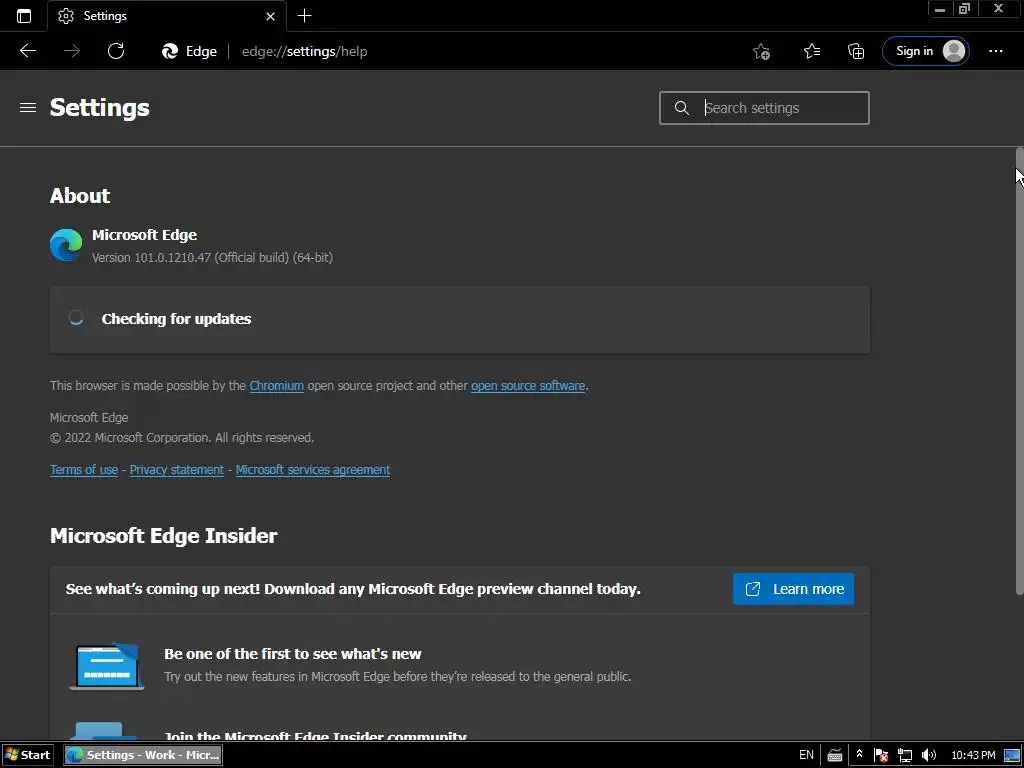Open the Settings and more menu
This screenshot has width=1024, height=768.
tap(996, 51)
